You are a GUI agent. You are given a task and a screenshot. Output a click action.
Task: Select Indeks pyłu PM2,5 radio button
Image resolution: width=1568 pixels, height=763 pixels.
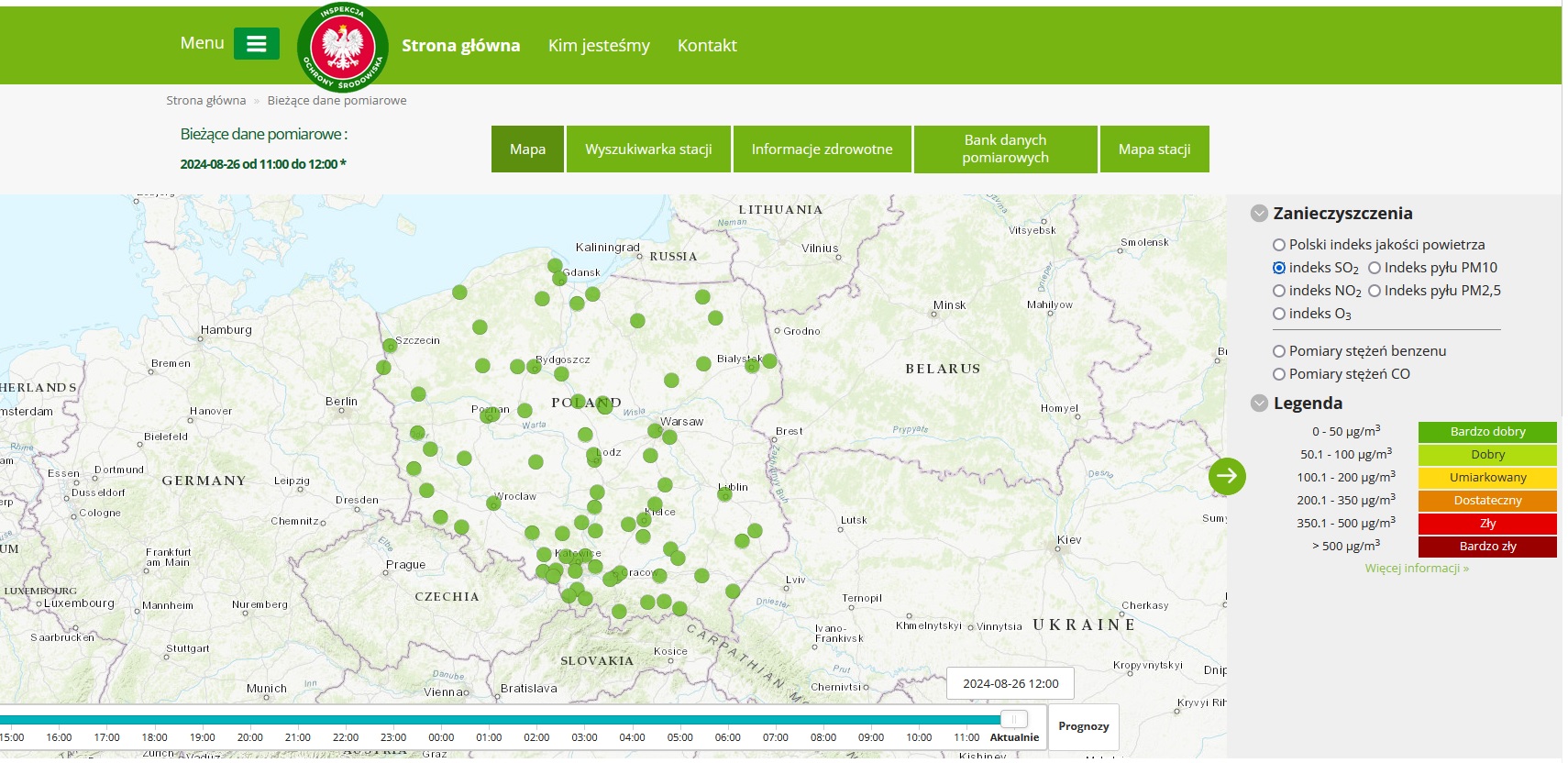pos(1375,291)
